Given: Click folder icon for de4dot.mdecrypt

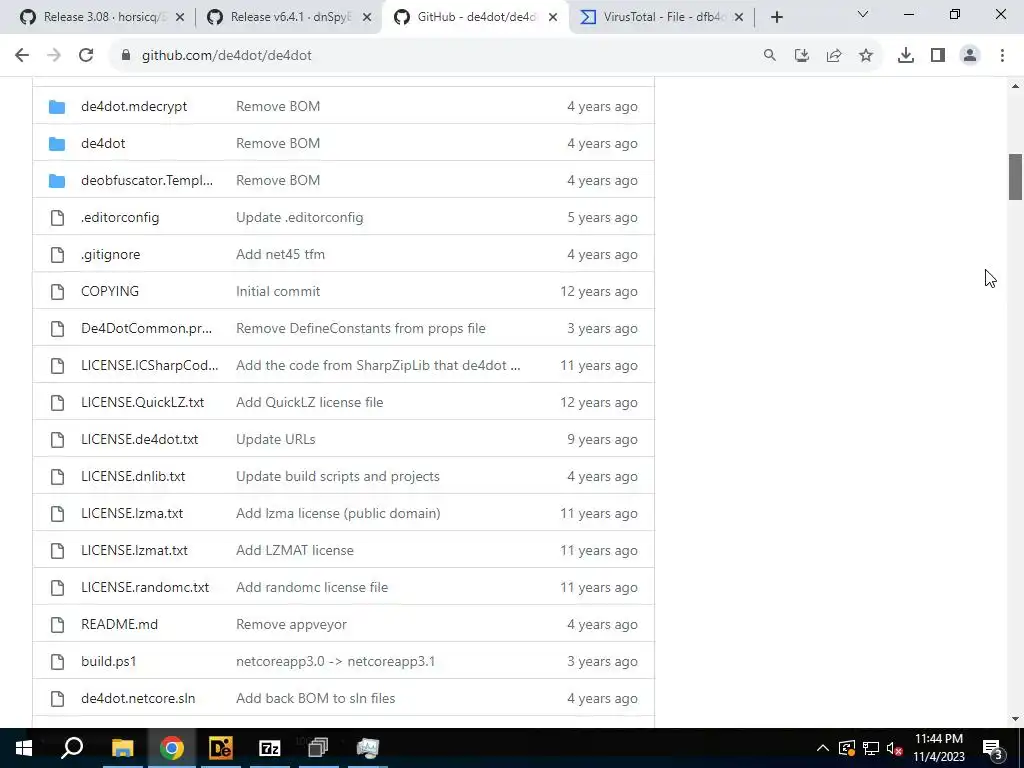Looking at the screenshot, I should pos(57,106).
